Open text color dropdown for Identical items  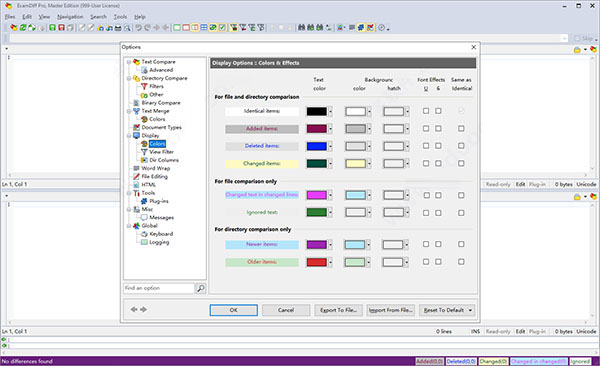coord(330,111)
